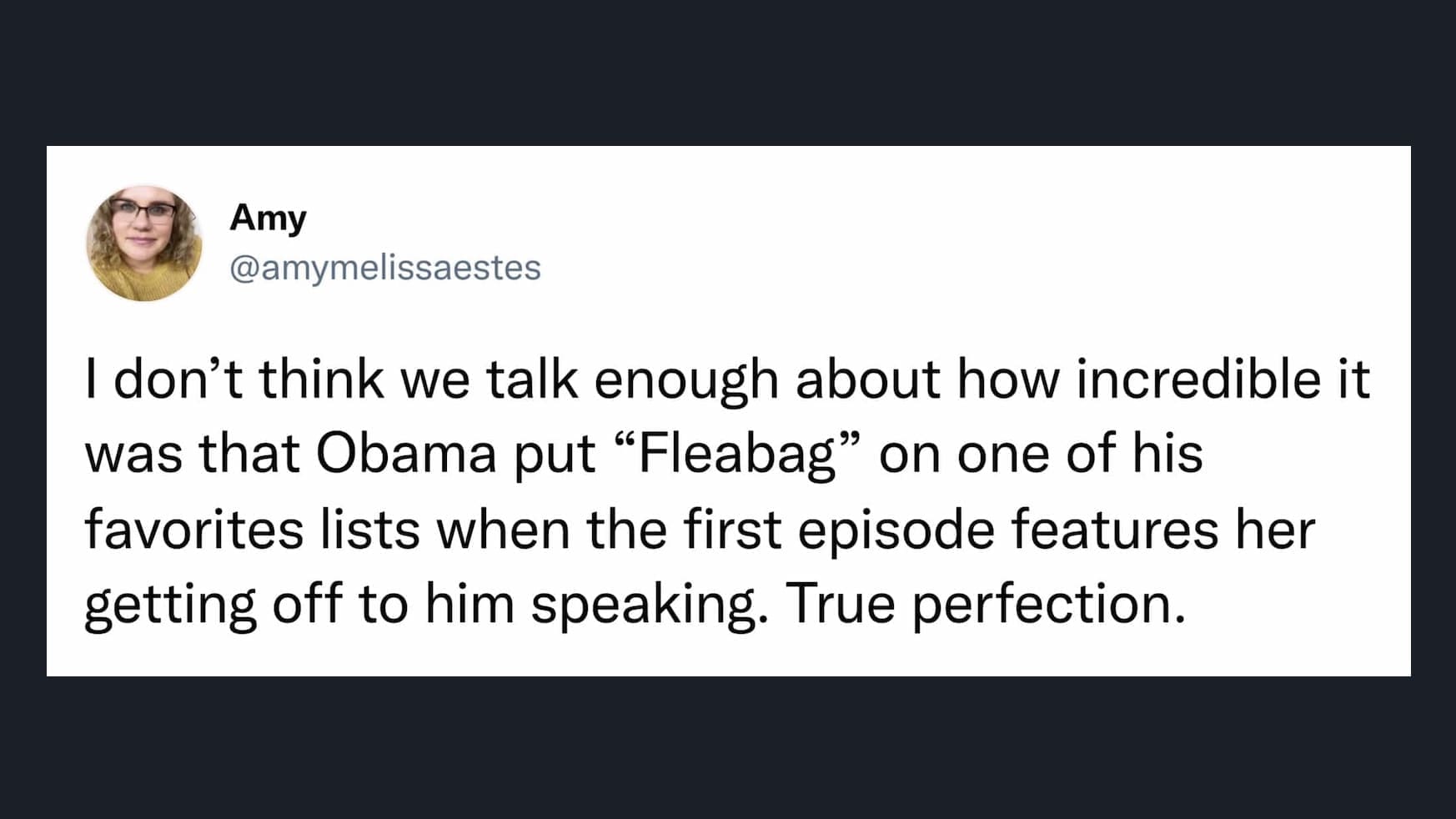Click the word "Fleabag" in tweet

[737, 455]
